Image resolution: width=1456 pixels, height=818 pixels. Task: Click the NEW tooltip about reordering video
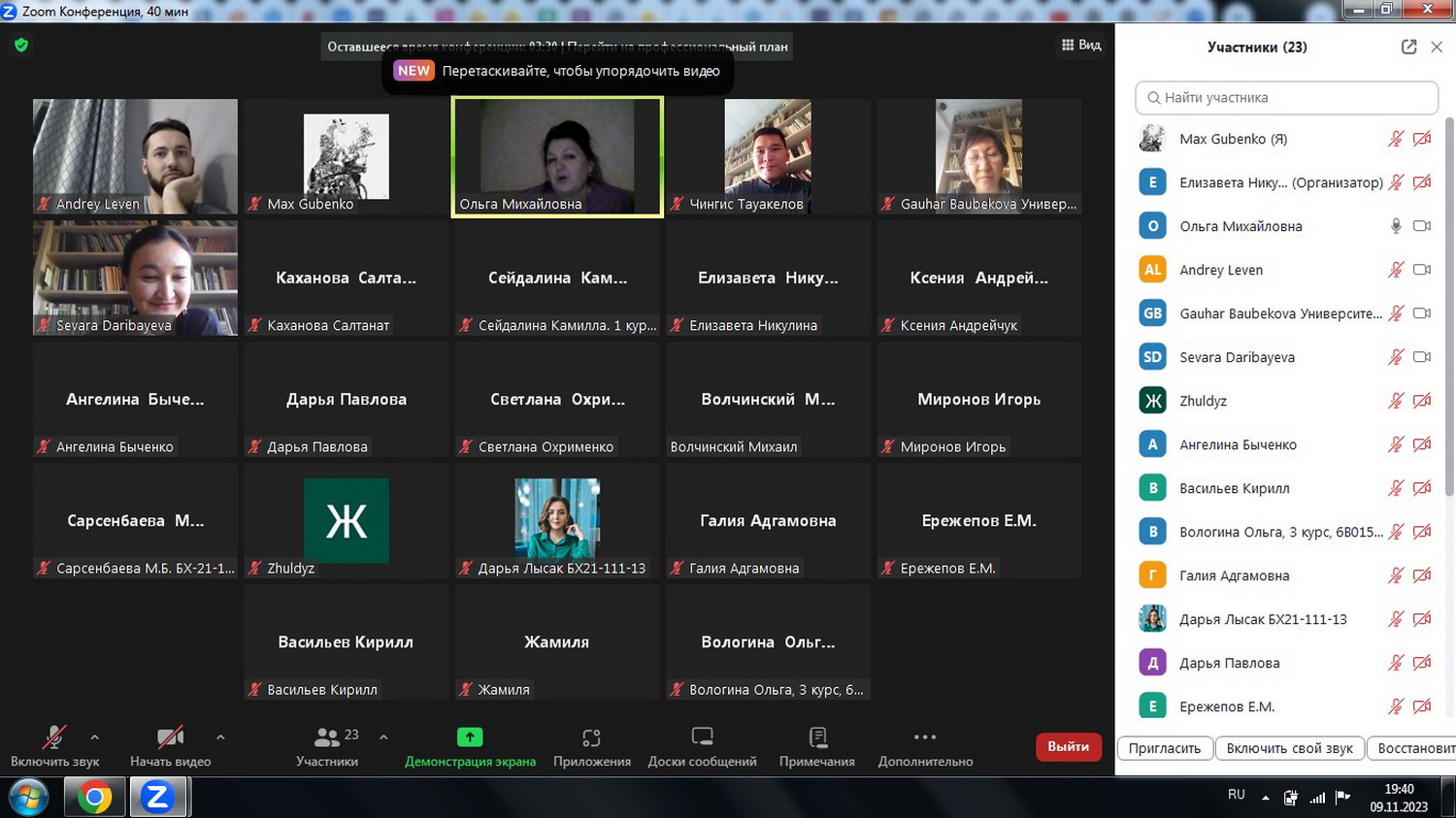[x=557, y=71]
